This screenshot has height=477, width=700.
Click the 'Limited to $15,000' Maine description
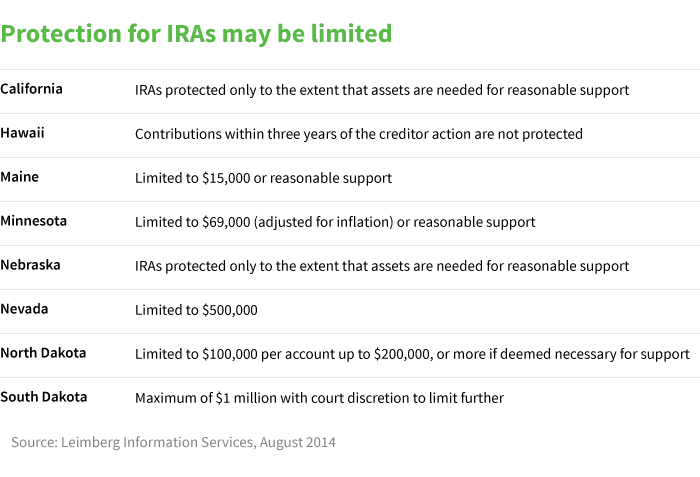coord(196,178)
